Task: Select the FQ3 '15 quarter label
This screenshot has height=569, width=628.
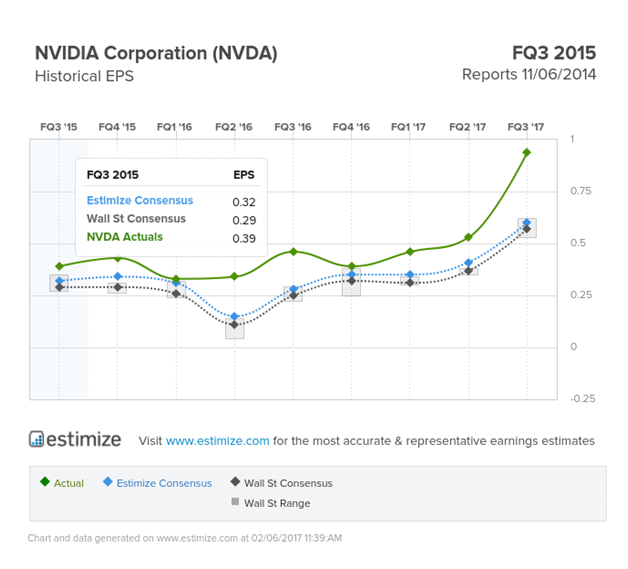Action: [59, 128]
